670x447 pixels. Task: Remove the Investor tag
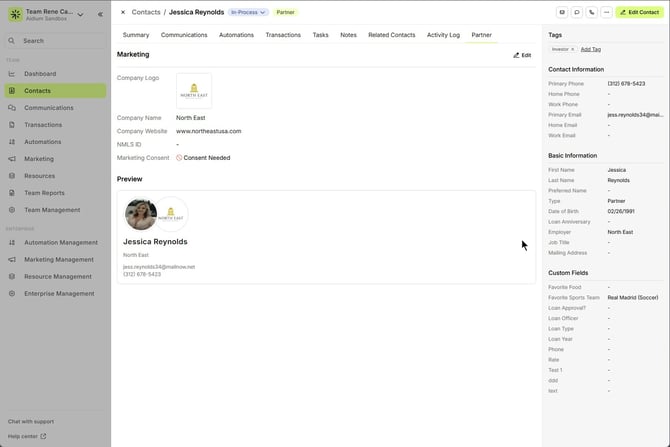click(573, 49)
